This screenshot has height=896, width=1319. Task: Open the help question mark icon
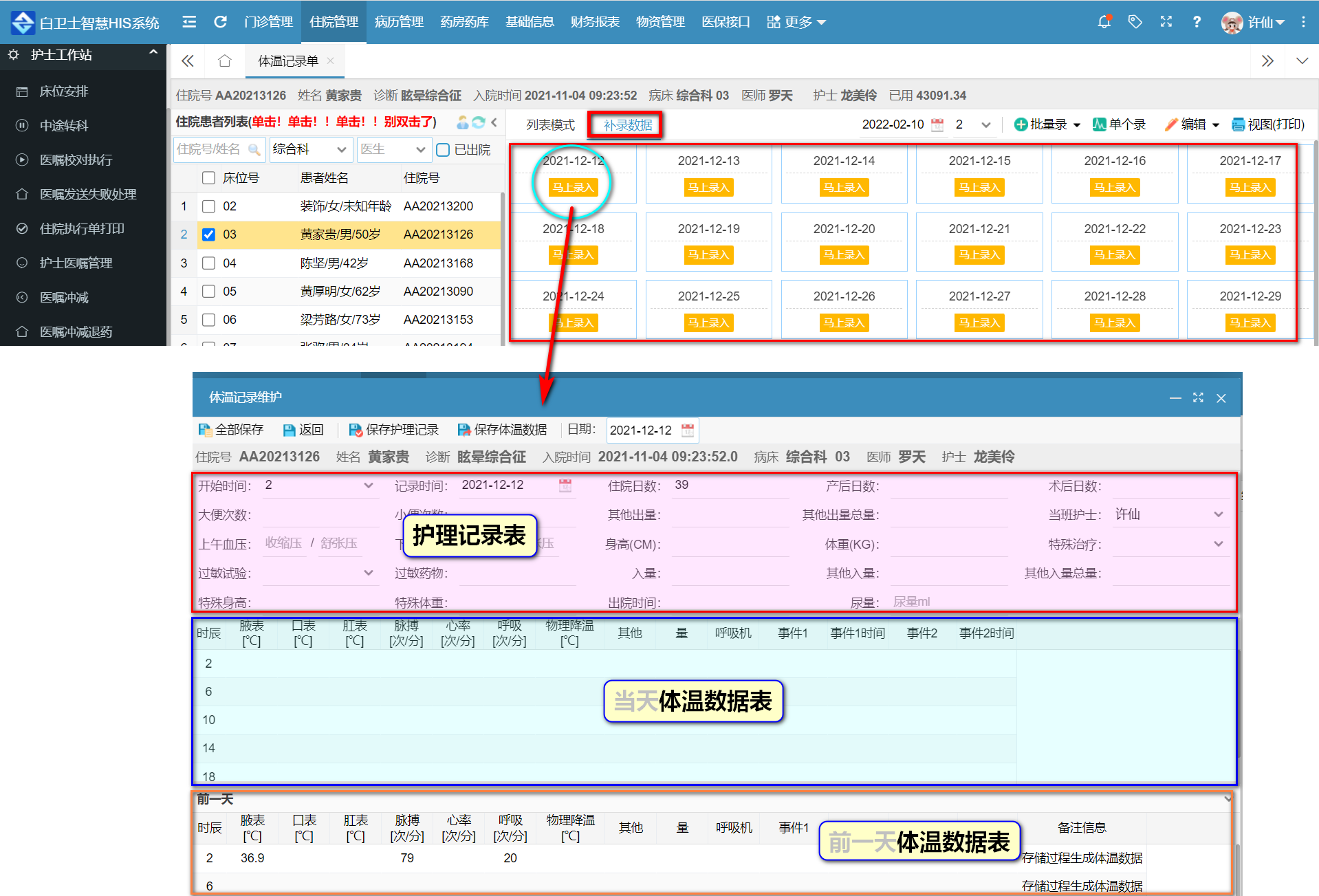(x=1197, y=22)
